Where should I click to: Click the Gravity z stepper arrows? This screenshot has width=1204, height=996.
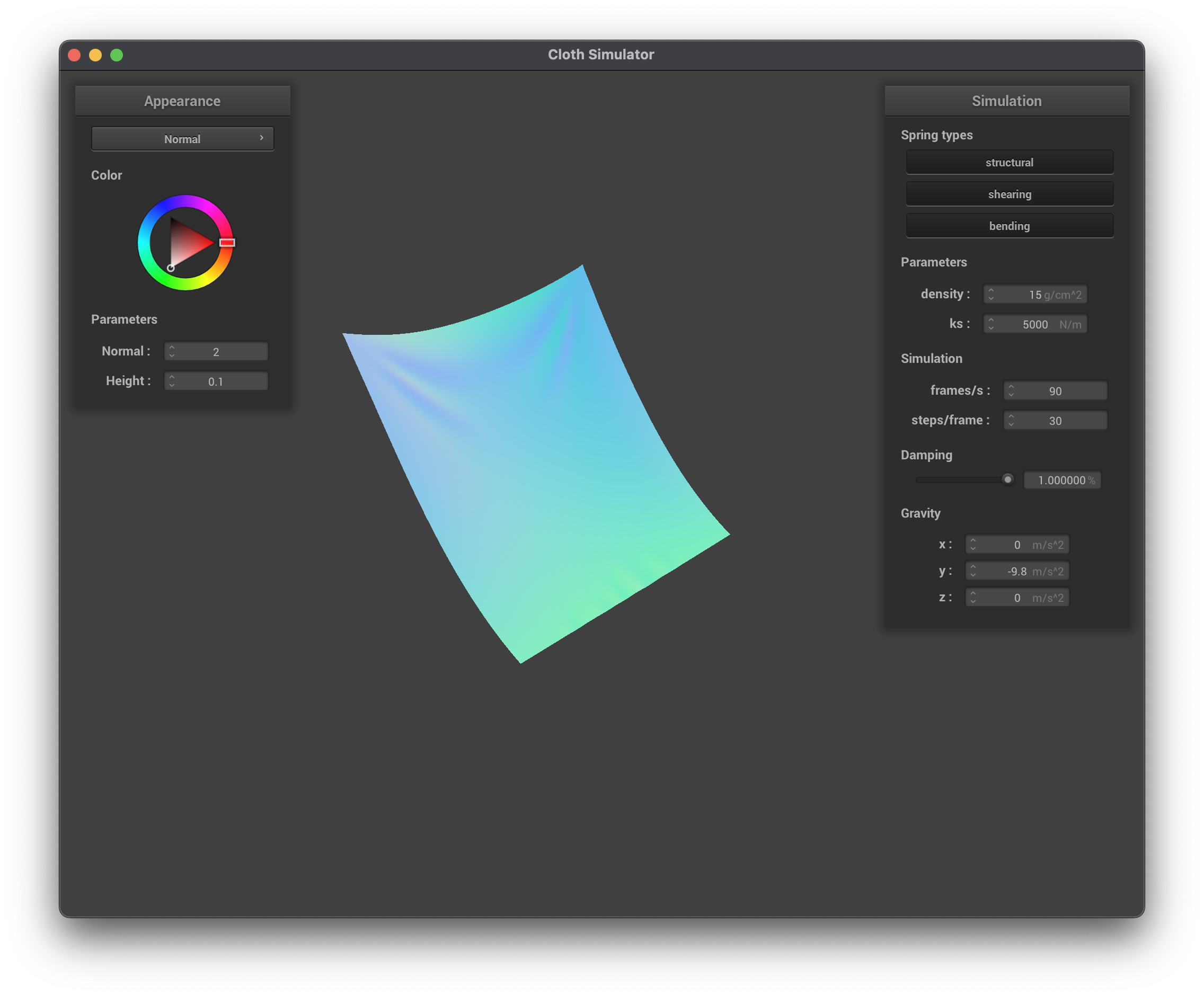tap(973, 598)
